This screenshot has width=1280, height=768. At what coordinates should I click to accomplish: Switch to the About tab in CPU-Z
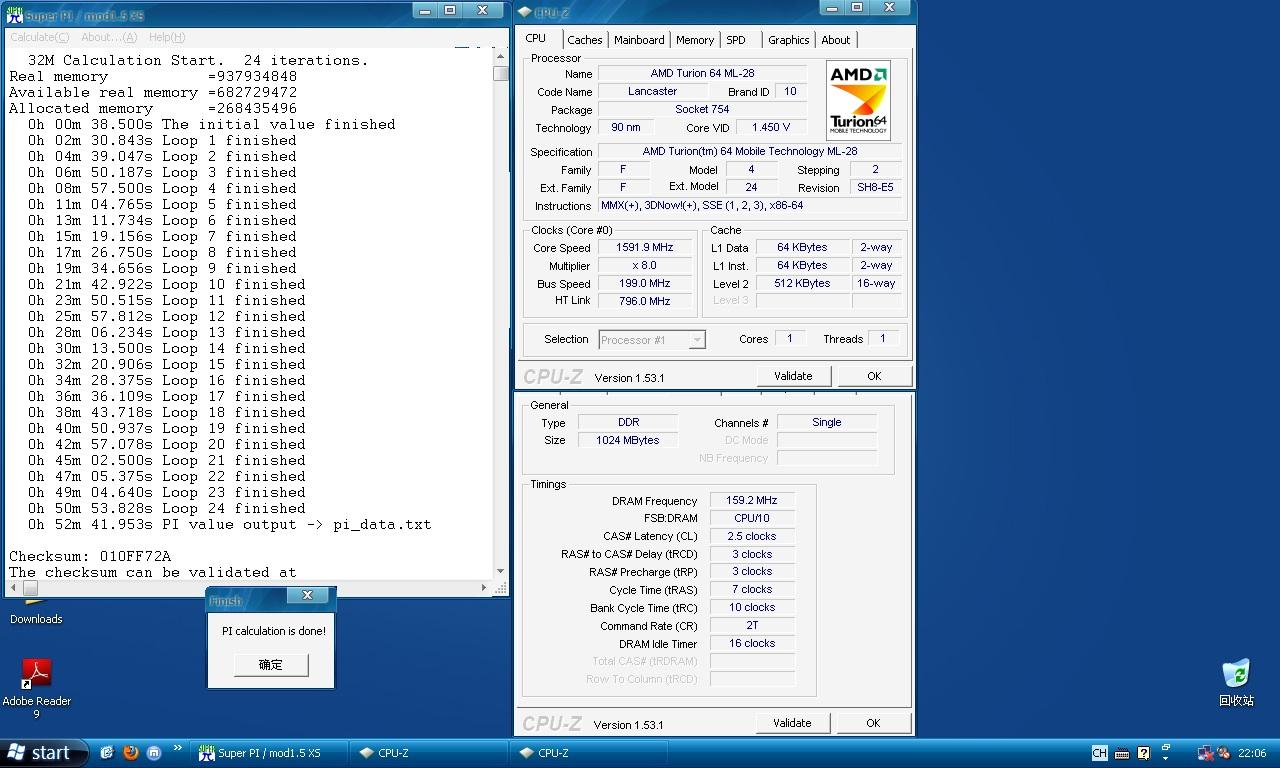tap(836, 40)
